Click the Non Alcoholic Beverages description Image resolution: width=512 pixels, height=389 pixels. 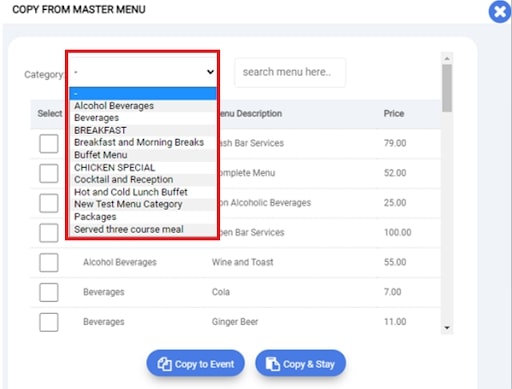click(265, 203)
